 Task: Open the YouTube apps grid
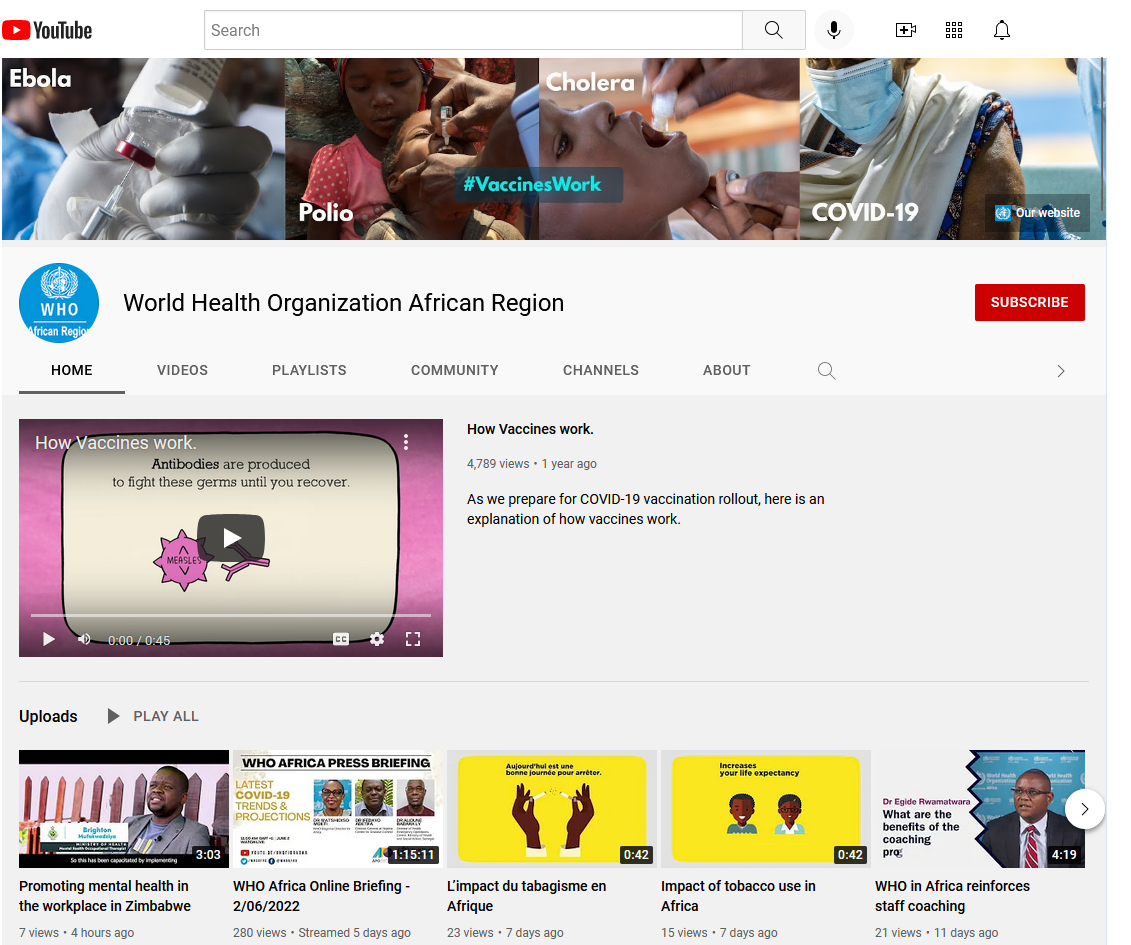(x=954, y=30)
